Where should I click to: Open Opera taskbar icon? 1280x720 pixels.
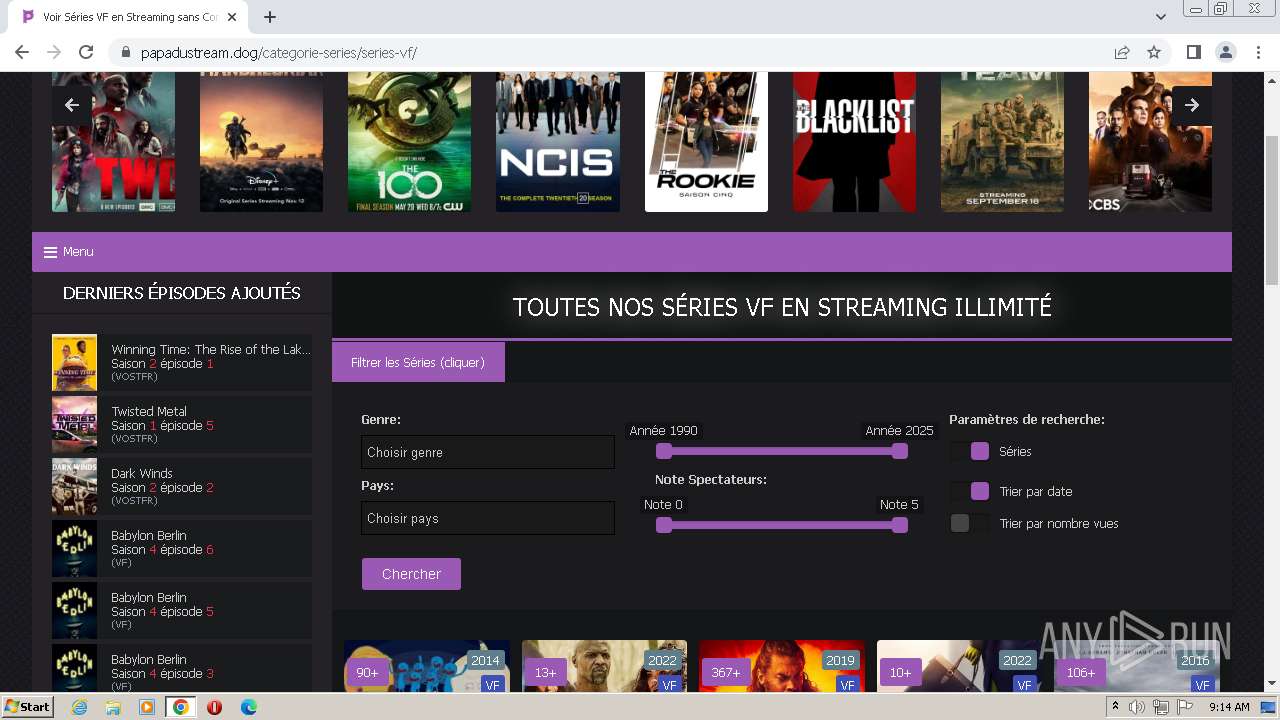[x=214, y=707]
